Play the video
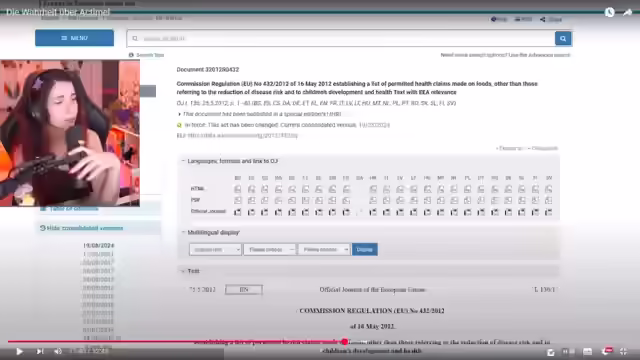The width and height of the screenshot is (640, 360). coord(19,351)
